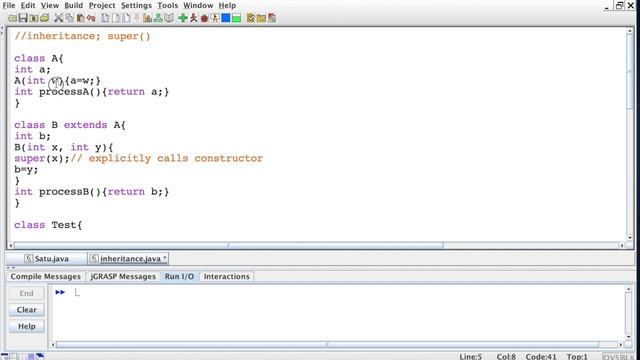
Task: Click the Cut scissors icon
Action: coord(59,18)
